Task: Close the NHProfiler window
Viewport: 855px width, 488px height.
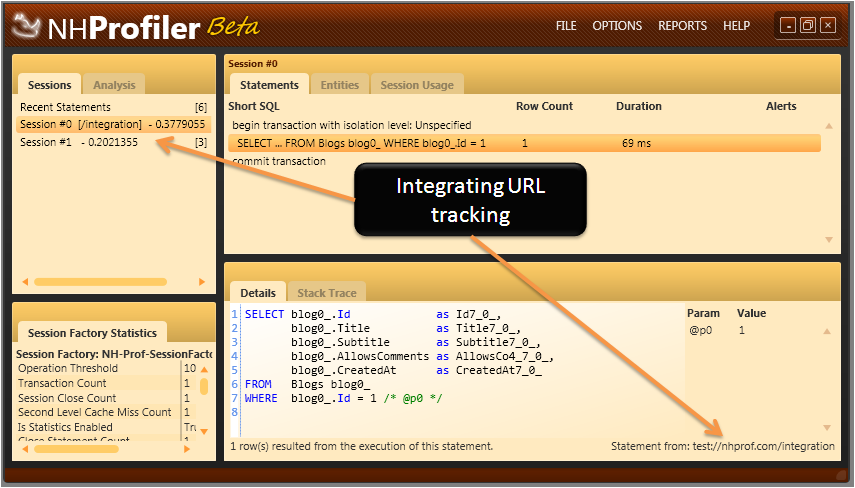Action: [x=828, y=25]
